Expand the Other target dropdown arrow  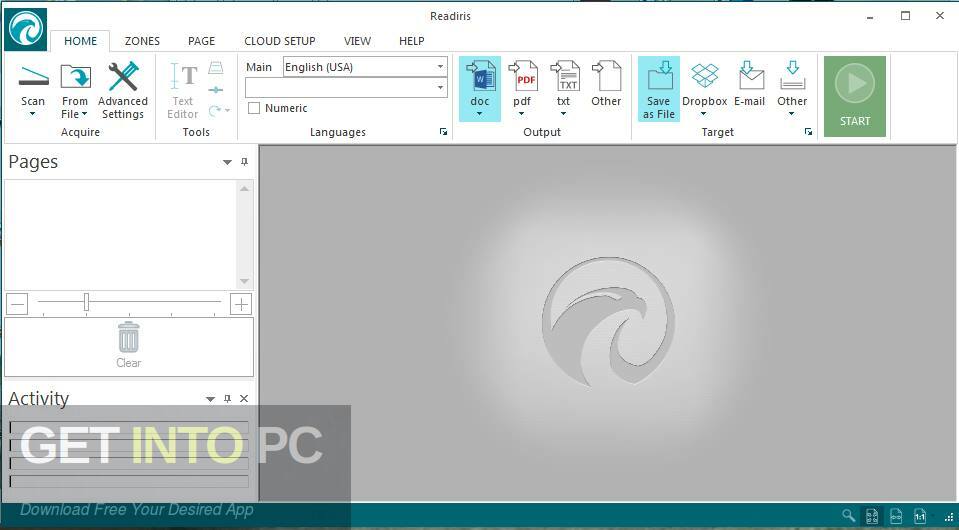(x=791, y=114)
